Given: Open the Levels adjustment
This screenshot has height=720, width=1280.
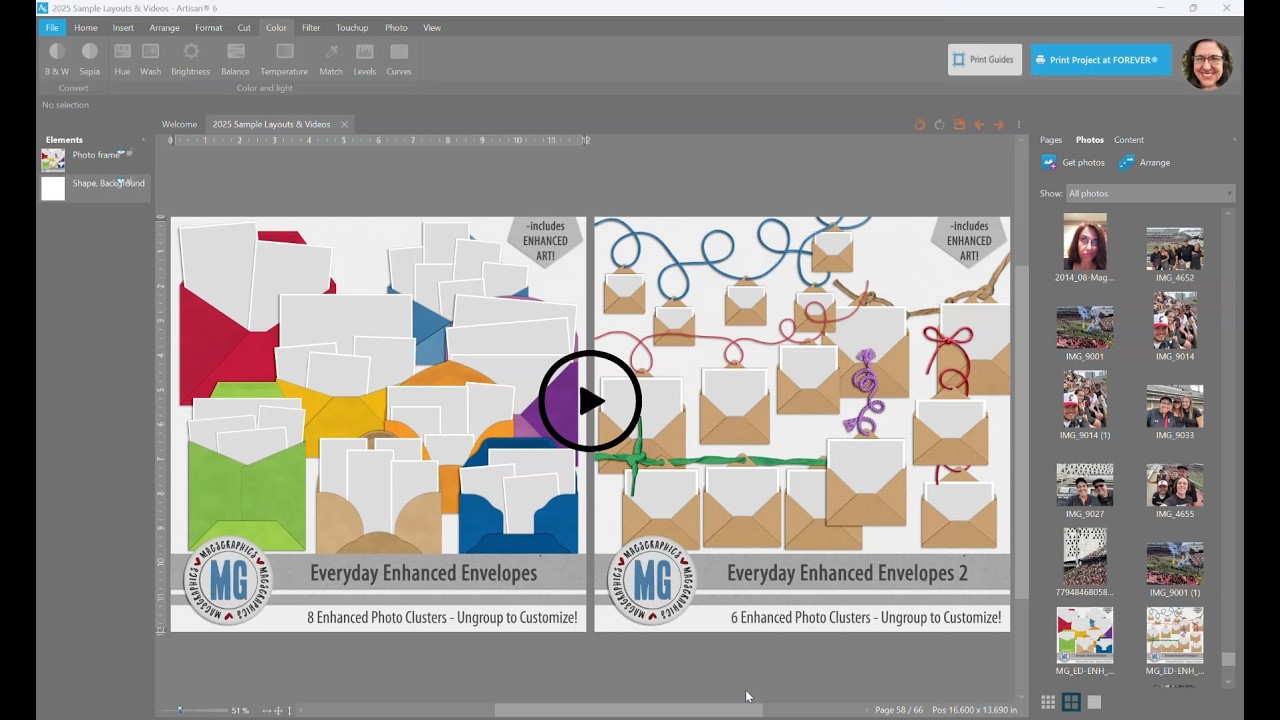Looking at the screenshot, I should pos(365,60).
